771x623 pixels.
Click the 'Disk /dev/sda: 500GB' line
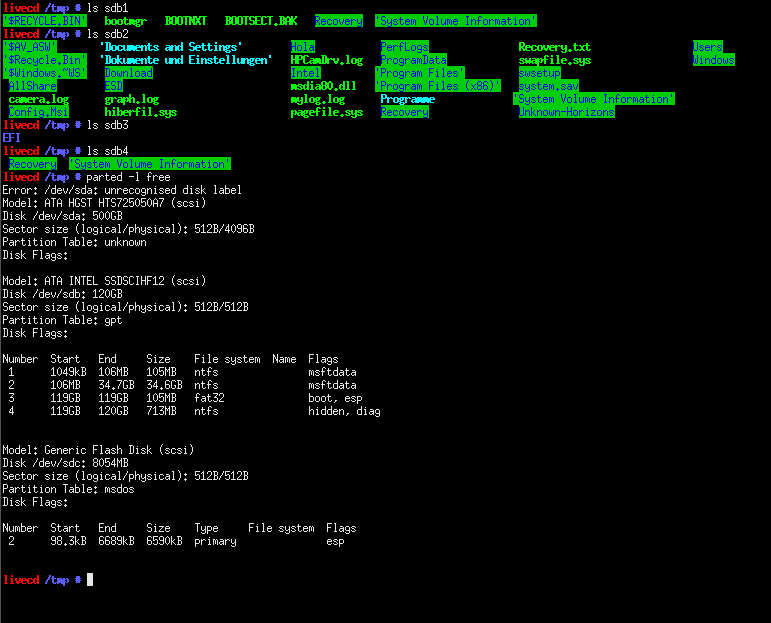coord(62,216)
